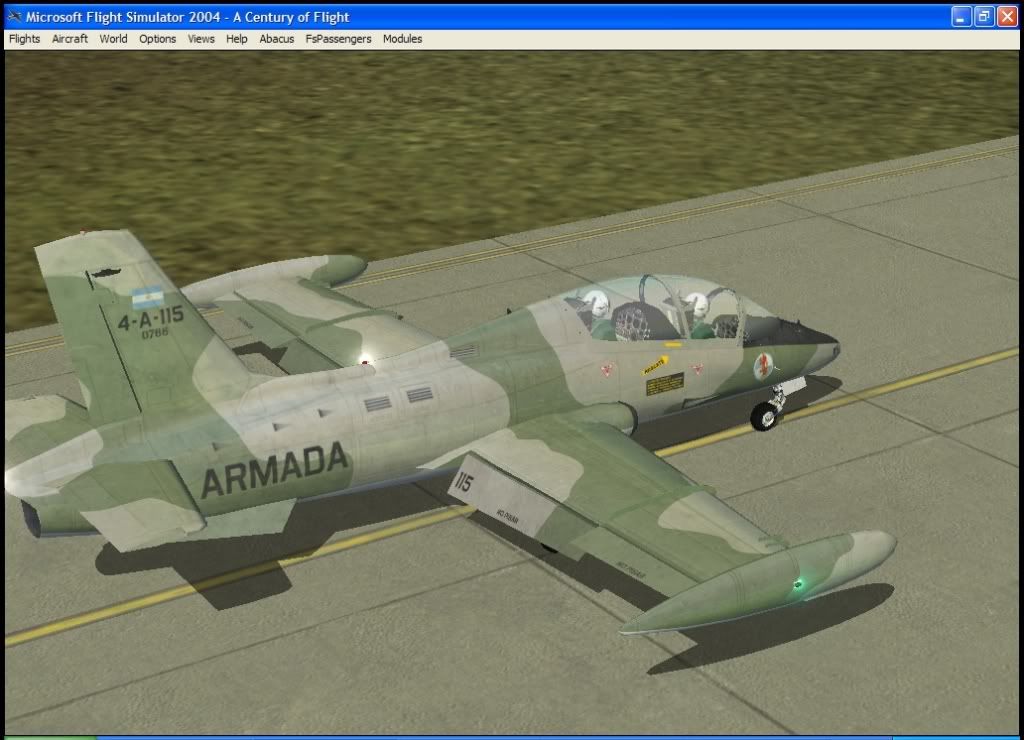Restore down the Flight Simulator window

pos(984,17)
